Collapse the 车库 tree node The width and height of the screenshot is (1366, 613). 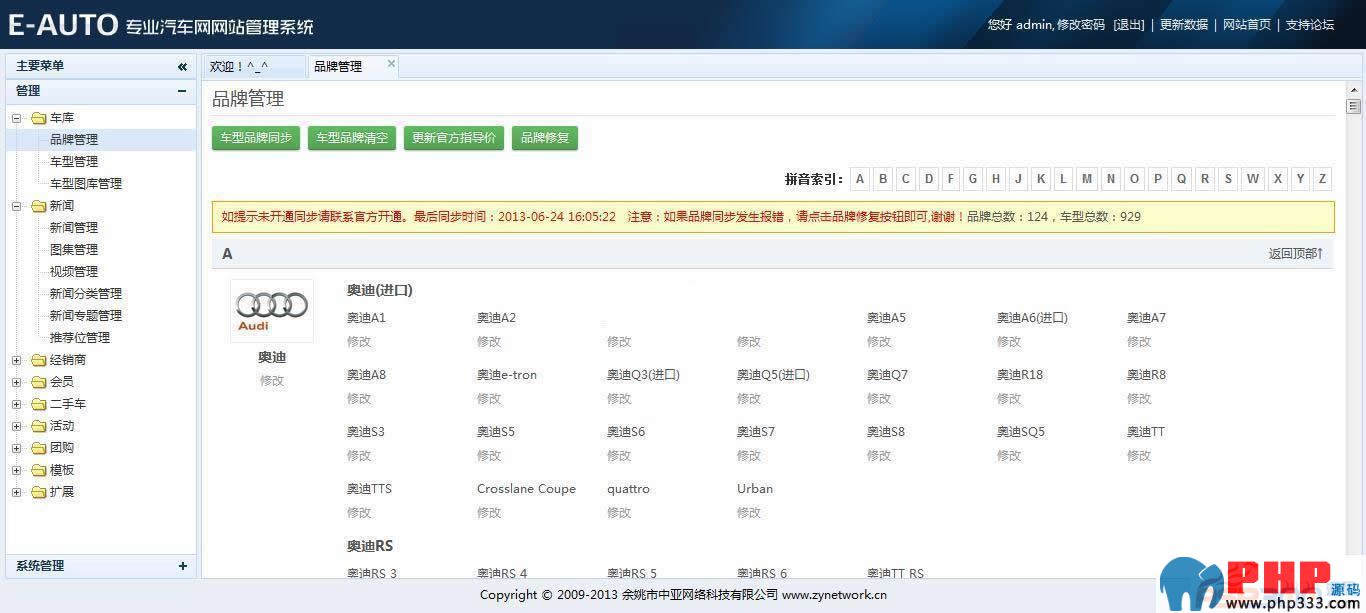(x=17, y=118)
